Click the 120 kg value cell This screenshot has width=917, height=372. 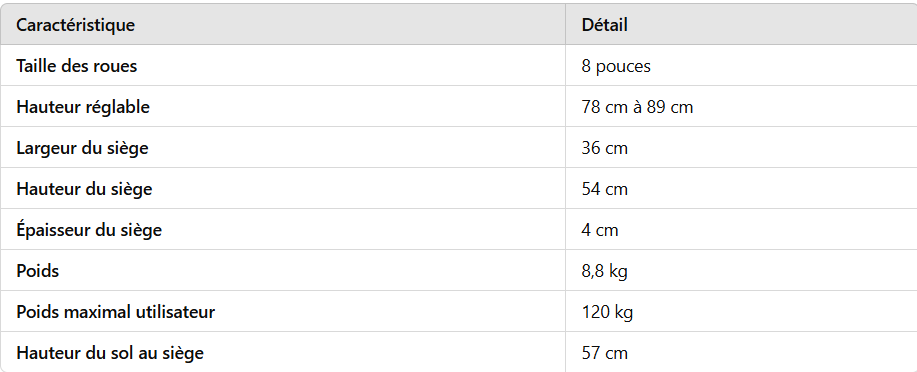tap(607, 313)
